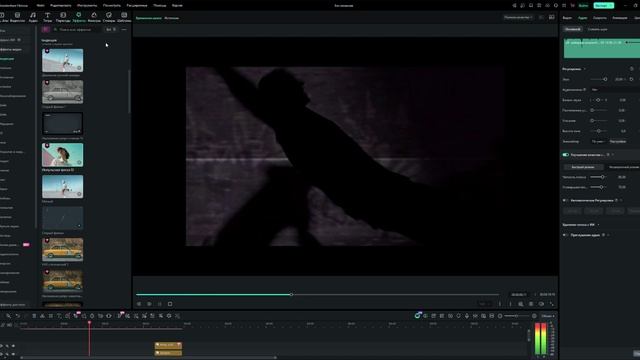Seek using the preview progress bar handle

click(x=291, y=294)
